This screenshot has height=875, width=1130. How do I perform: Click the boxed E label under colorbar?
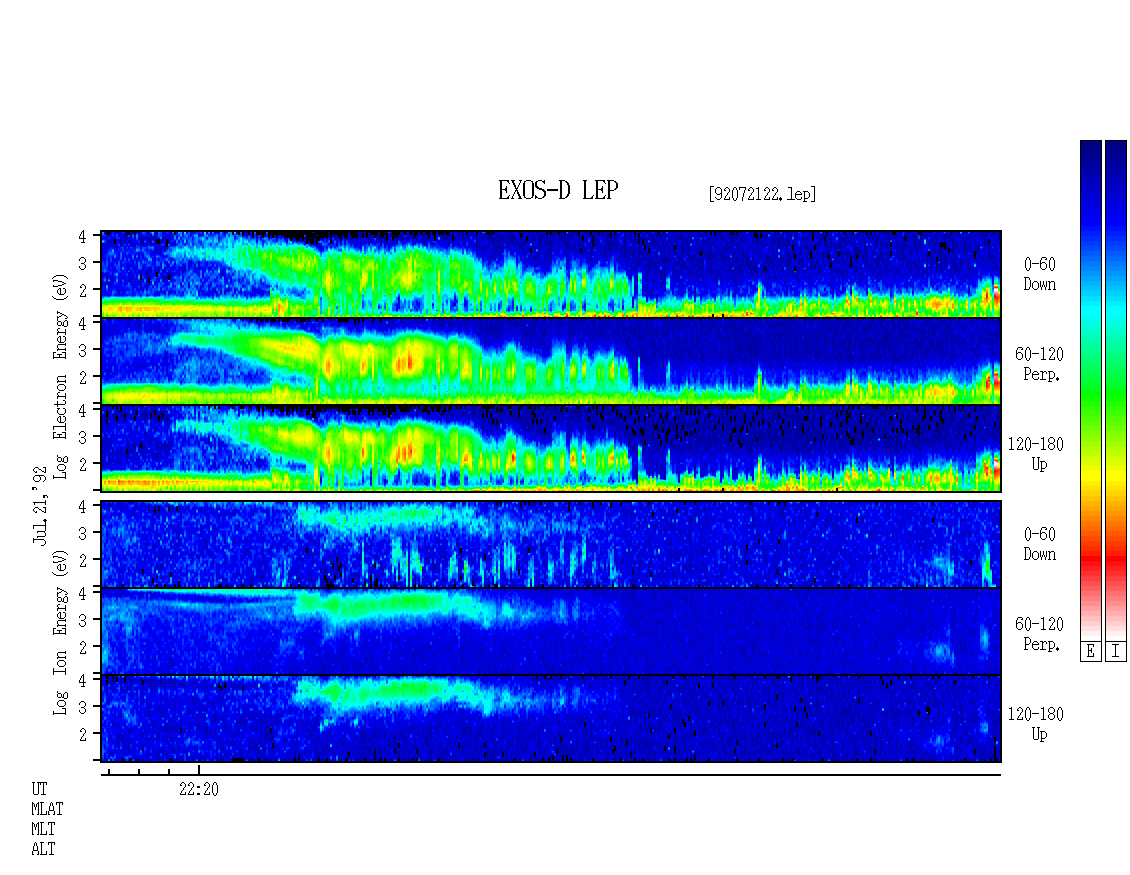(x=1090, y=652)
